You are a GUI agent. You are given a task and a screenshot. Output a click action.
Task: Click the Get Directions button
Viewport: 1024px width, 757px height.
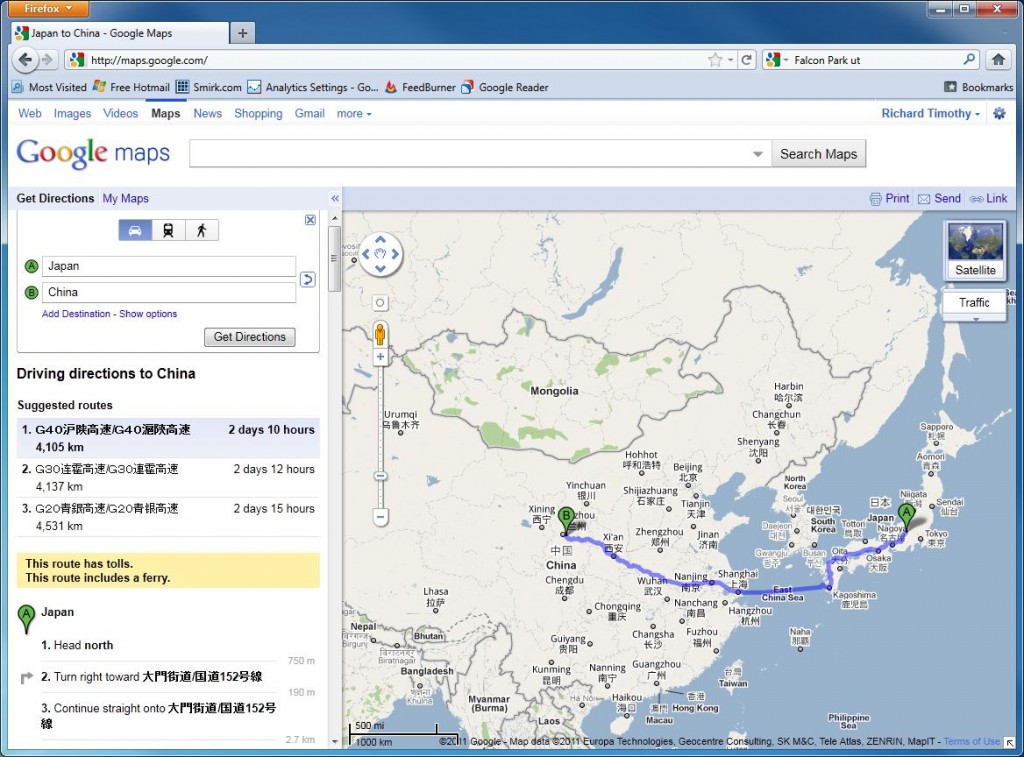(249, 337)
